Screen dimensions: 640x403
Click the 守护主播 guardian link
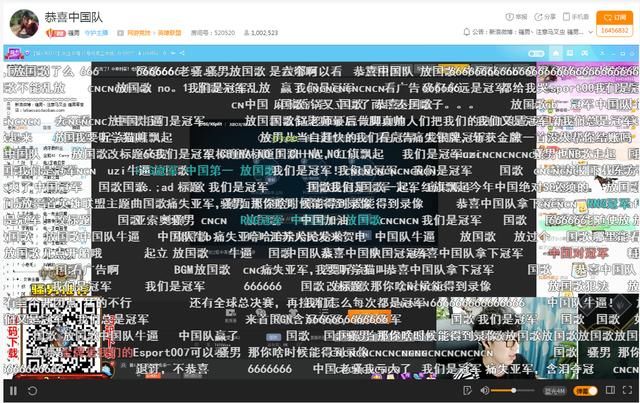click(96, 33)
